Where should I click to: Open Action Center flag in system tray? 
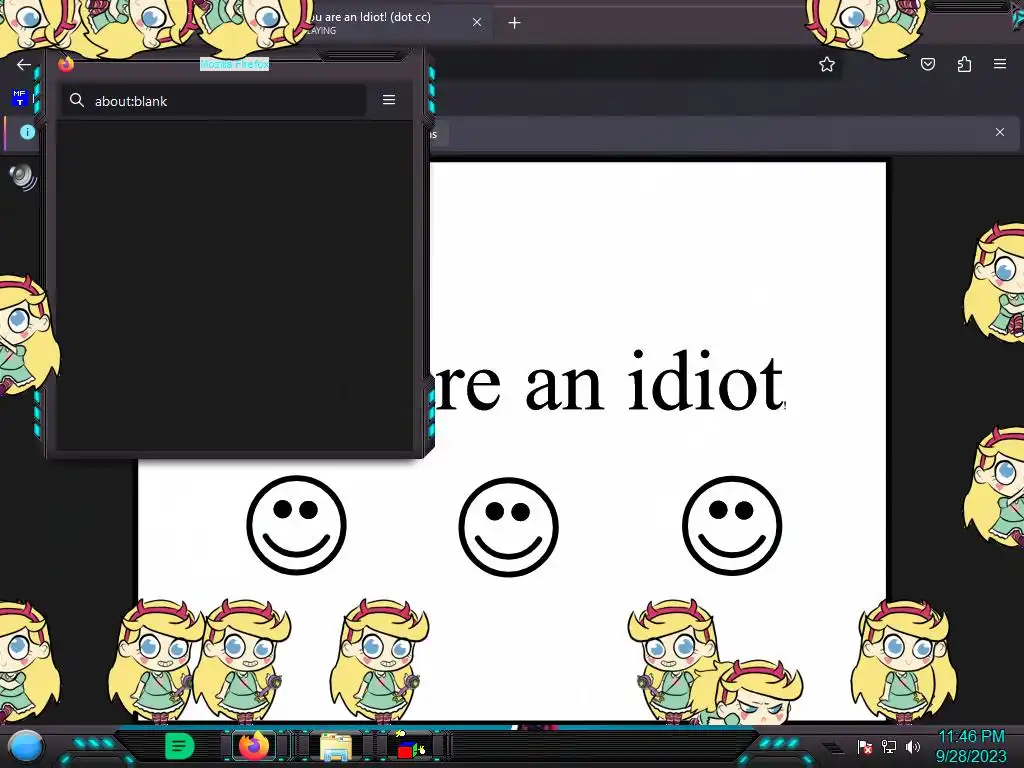[x=865, y=746]
